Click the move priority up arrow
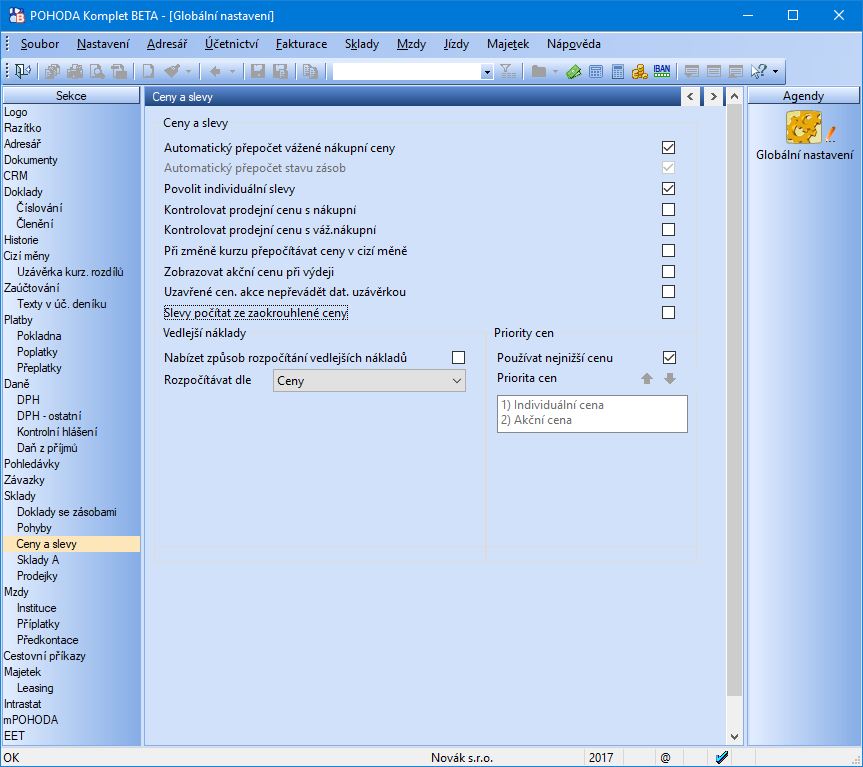This screenshot has width=863, height=767. point(647,379)
